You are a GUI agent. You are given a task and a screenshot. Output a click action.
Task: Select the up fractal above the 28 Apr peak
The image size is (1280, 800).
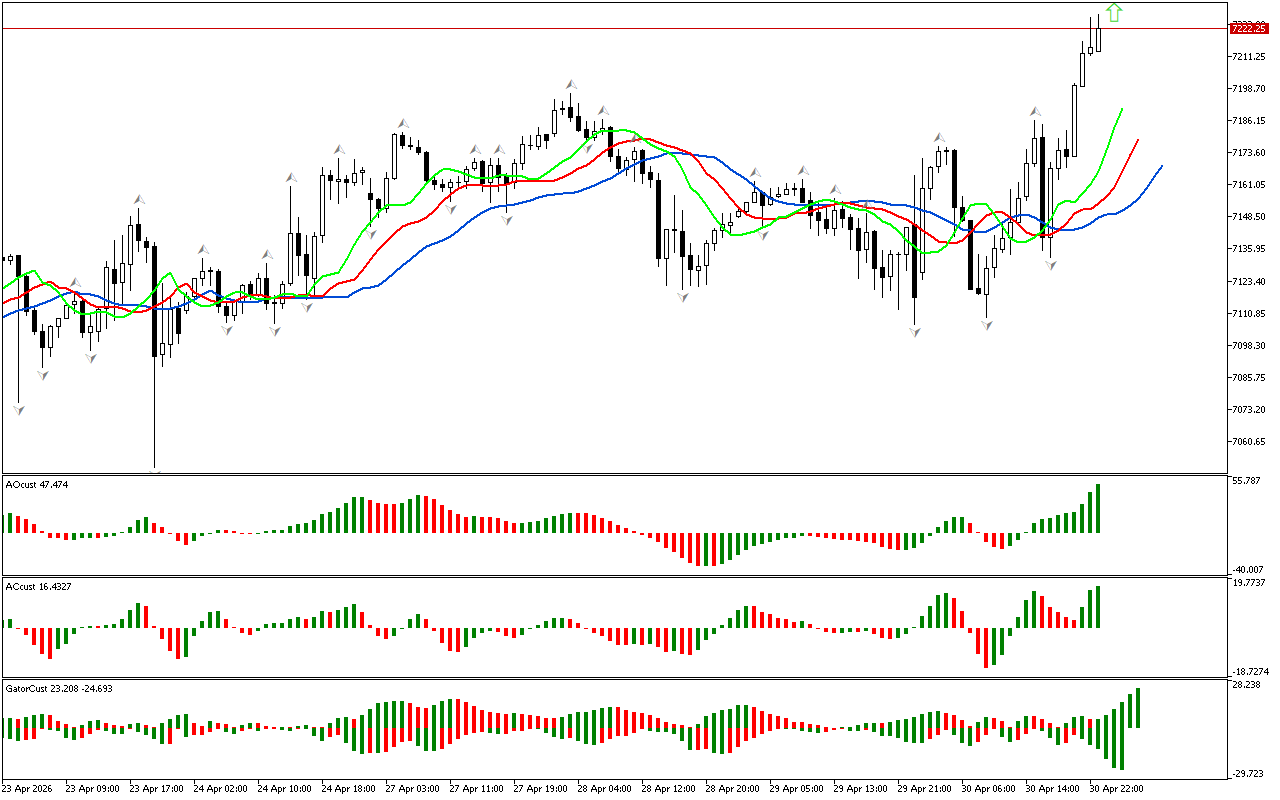tap(570, 86)
